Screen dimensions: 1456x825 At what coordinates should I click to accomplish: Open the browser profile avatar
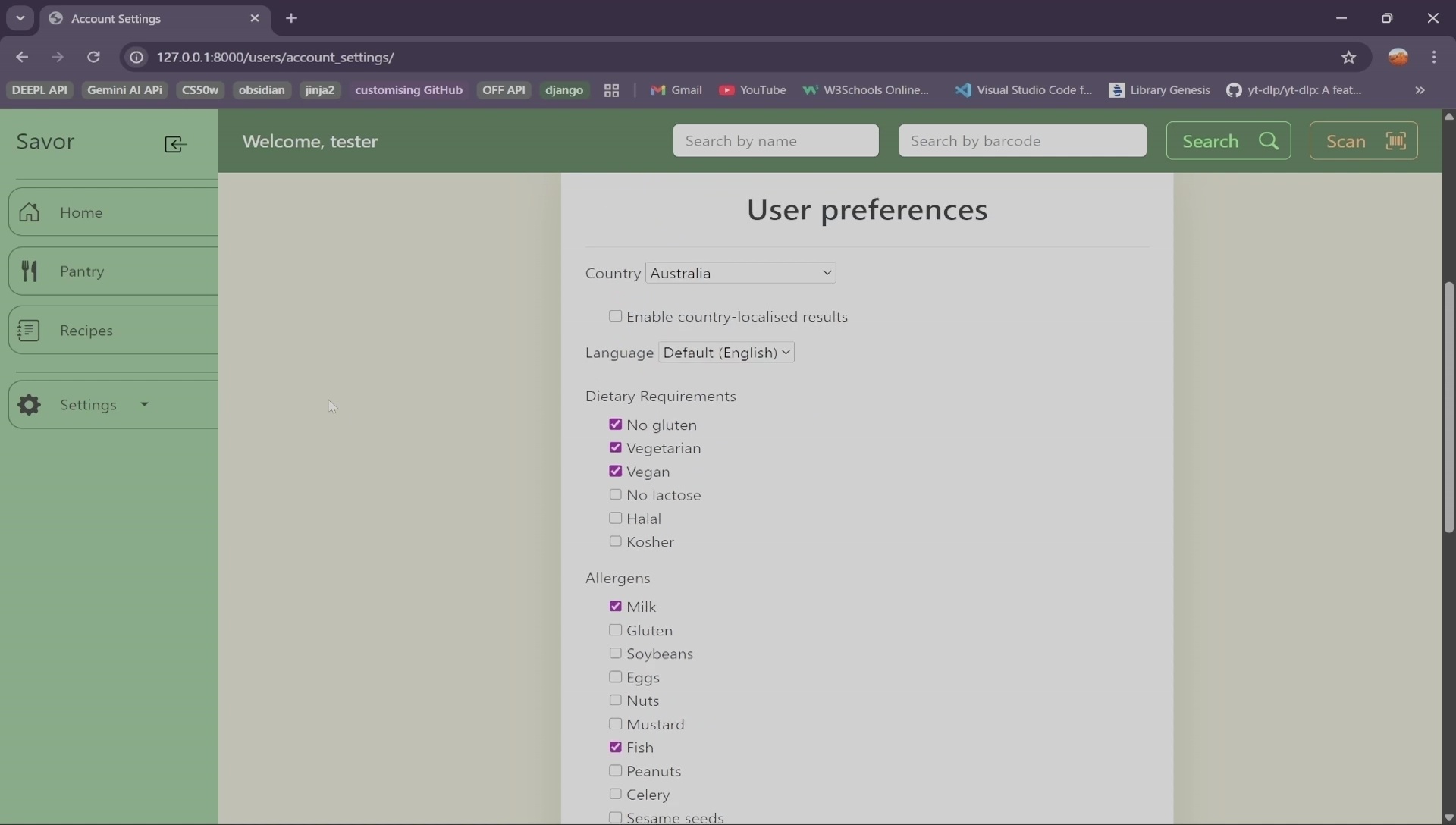click(x=1399, y=57)
